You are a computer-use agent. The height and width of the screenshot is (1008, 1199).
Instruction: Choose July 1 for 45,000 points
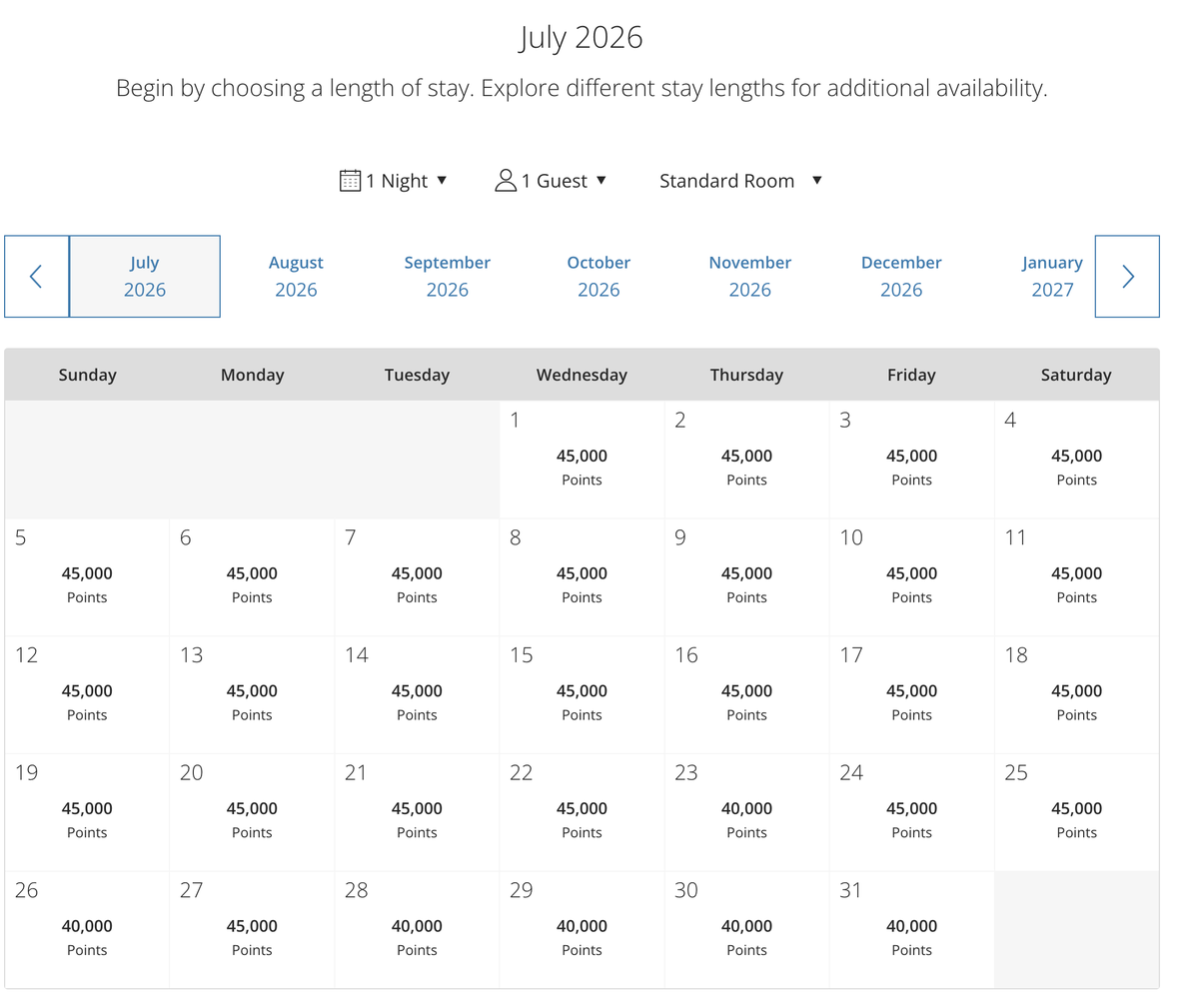coord(582,460)
